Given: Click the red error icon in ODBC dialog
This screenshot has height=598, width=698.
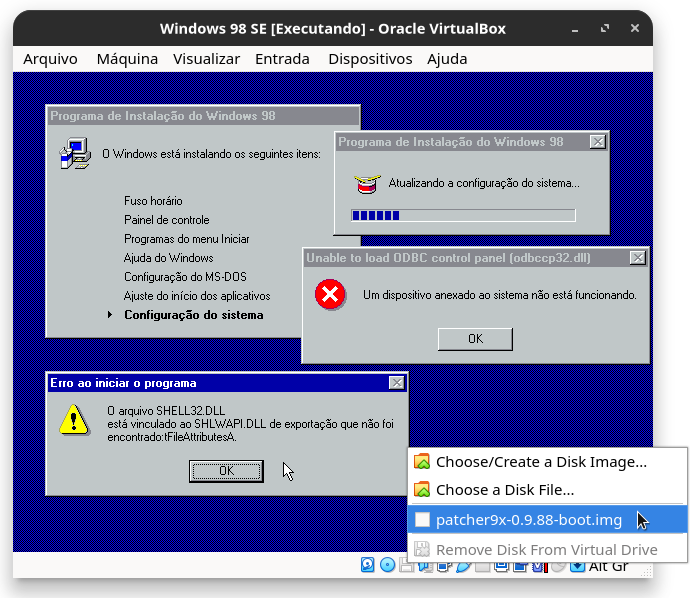Looking at the screenshot, I should 329,295.
